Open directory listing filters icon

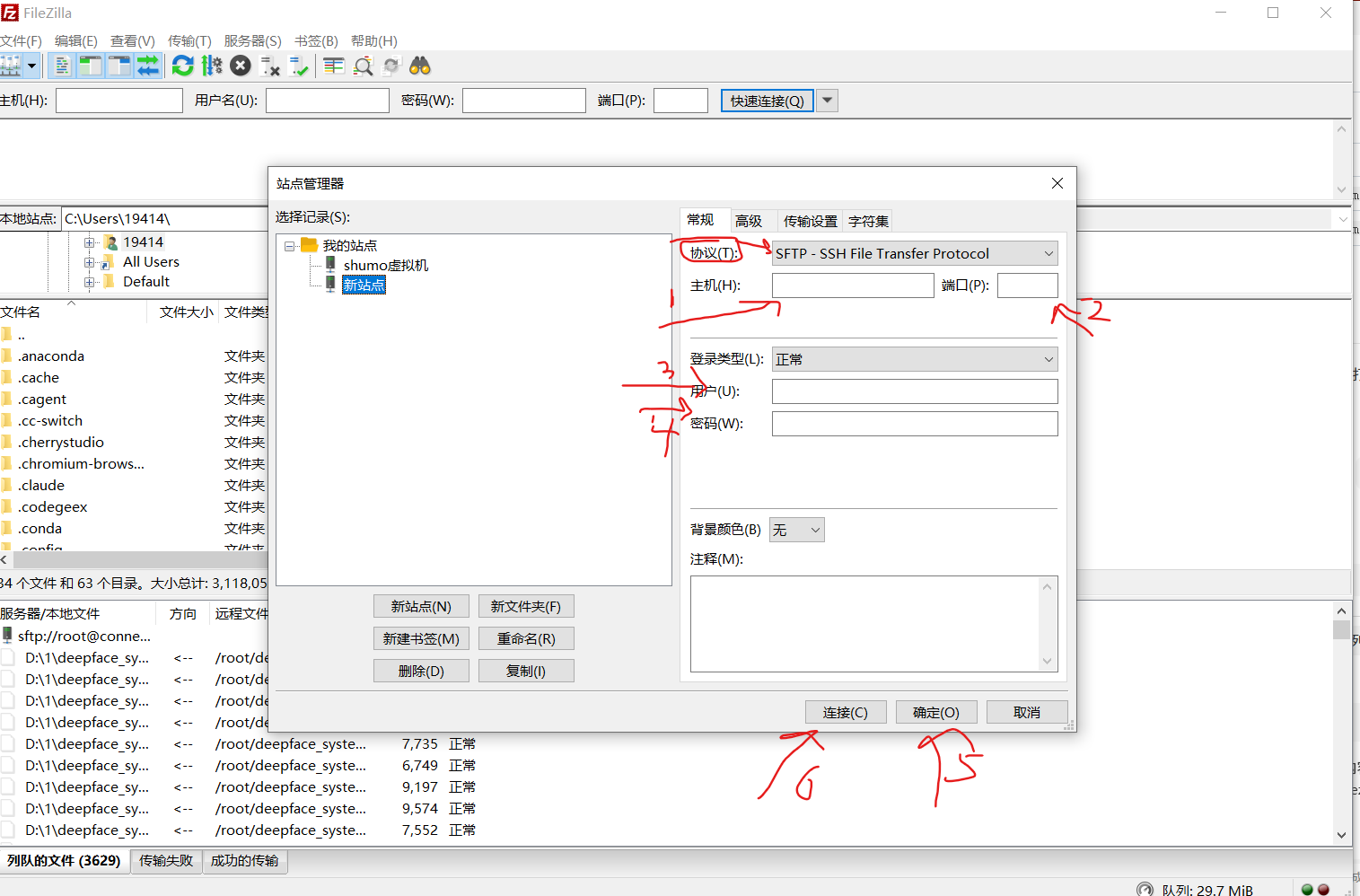(334, 66)
